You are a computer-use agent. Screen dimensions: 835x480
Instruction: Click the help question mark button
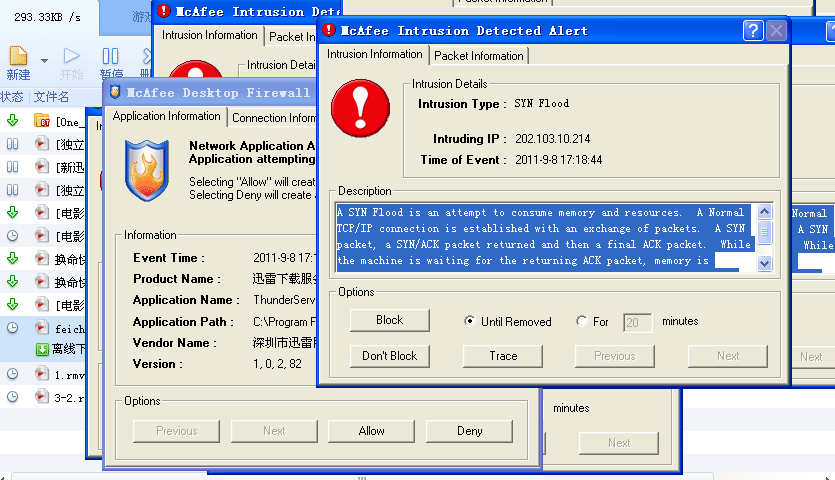pos(753,30)
